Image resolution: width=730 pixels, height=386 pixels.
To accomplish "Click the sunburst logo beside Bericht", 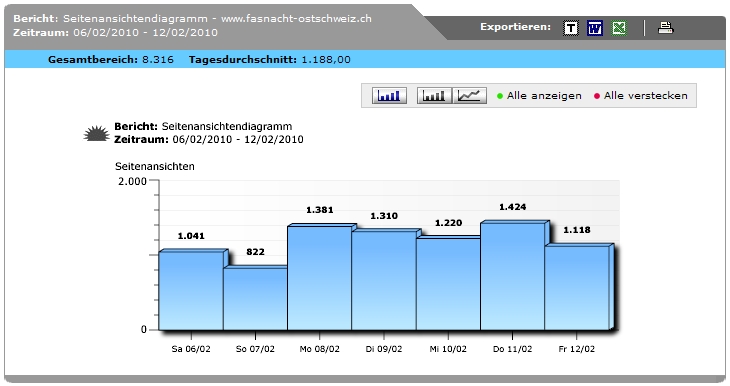I will point(96,133).
